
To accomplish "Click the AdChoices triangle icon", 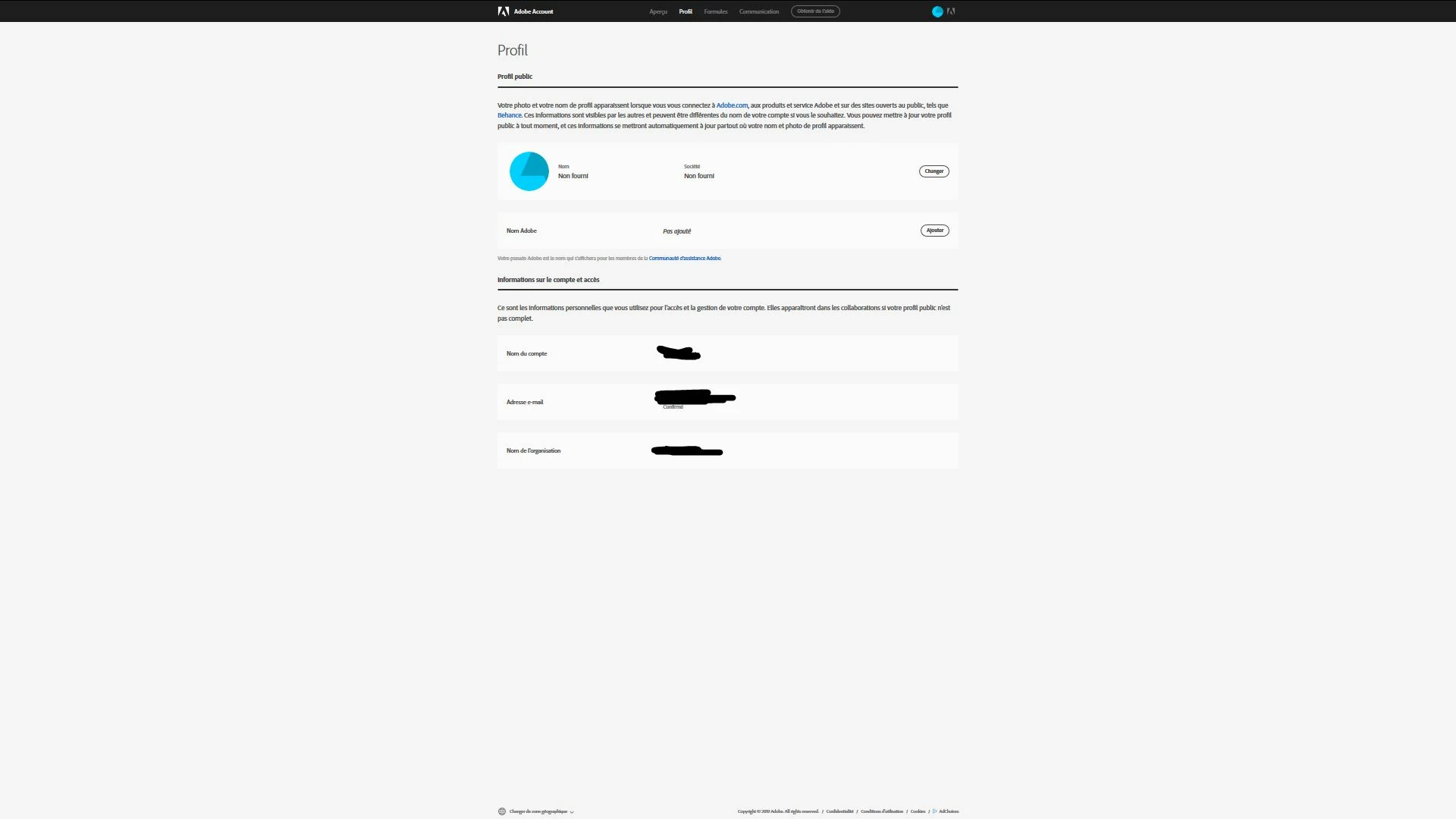I will coord(935,811).
